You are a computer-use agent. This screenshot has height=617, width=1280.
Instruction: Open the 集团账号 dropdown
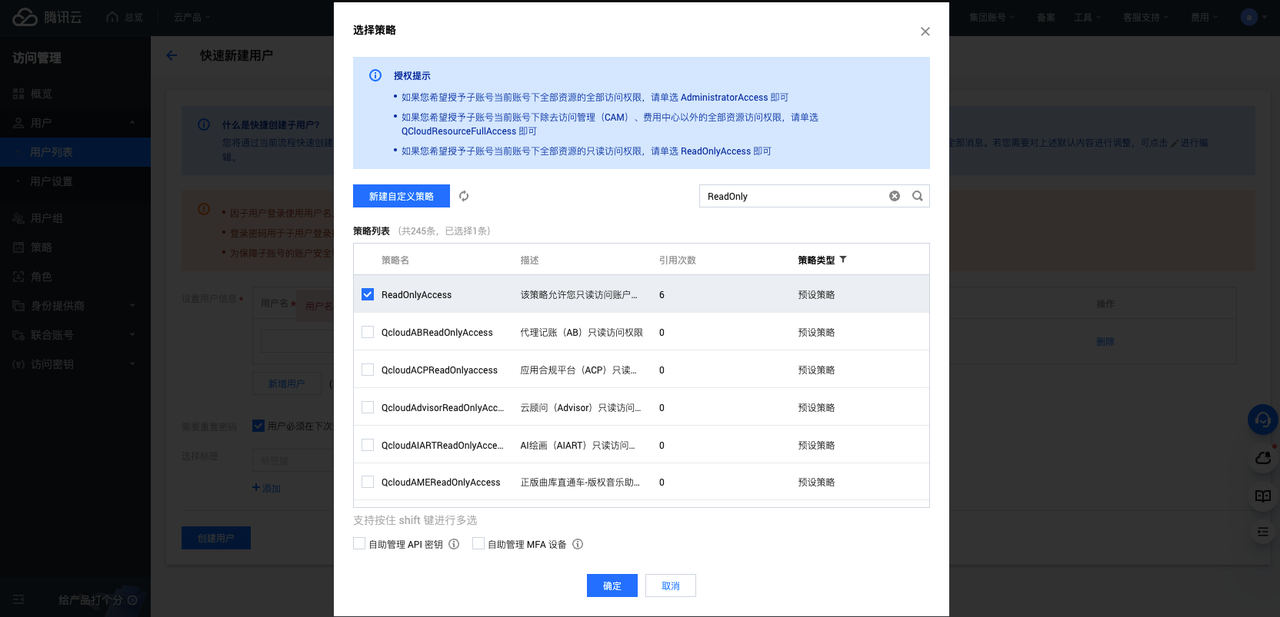(992, 17)
